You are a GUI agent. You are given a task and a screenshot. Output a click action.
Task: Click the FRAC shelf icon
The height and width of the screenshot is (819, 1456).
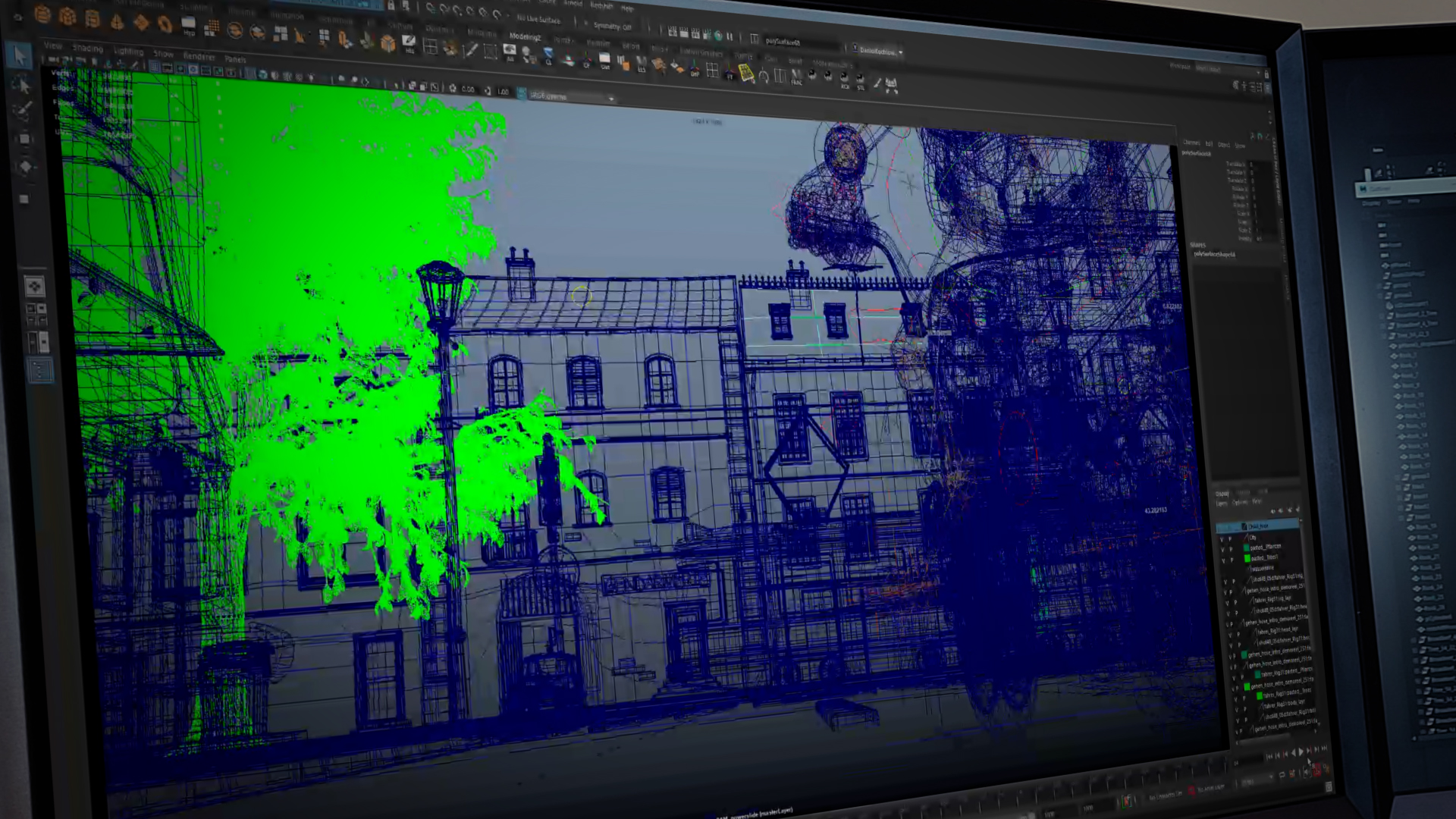pyautogui.click(x=796, y=77)
